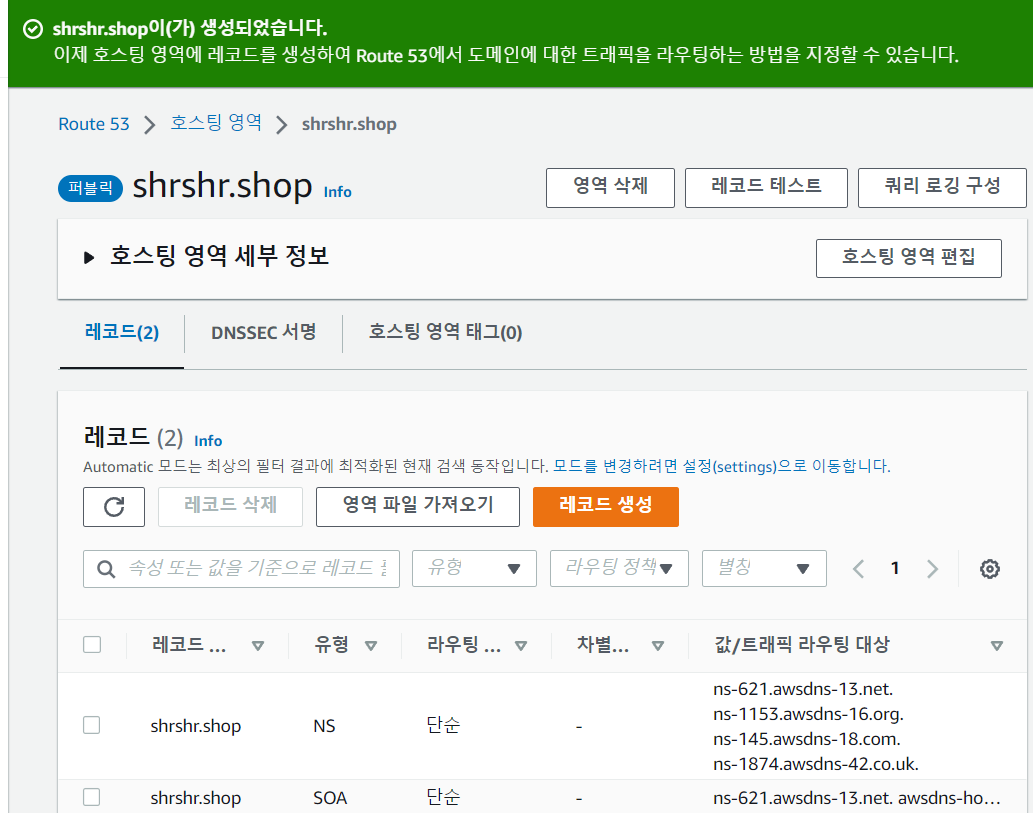This screenshot has width=1033, height=813.
Task: Click the SOA type cell
Action: pos(330,798)
